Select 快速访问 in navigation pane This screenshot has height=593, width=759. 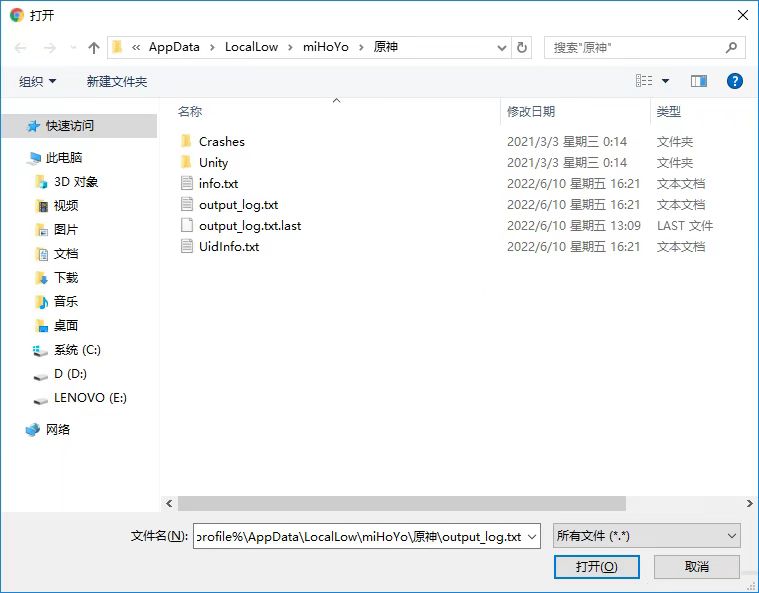point(79,126)
